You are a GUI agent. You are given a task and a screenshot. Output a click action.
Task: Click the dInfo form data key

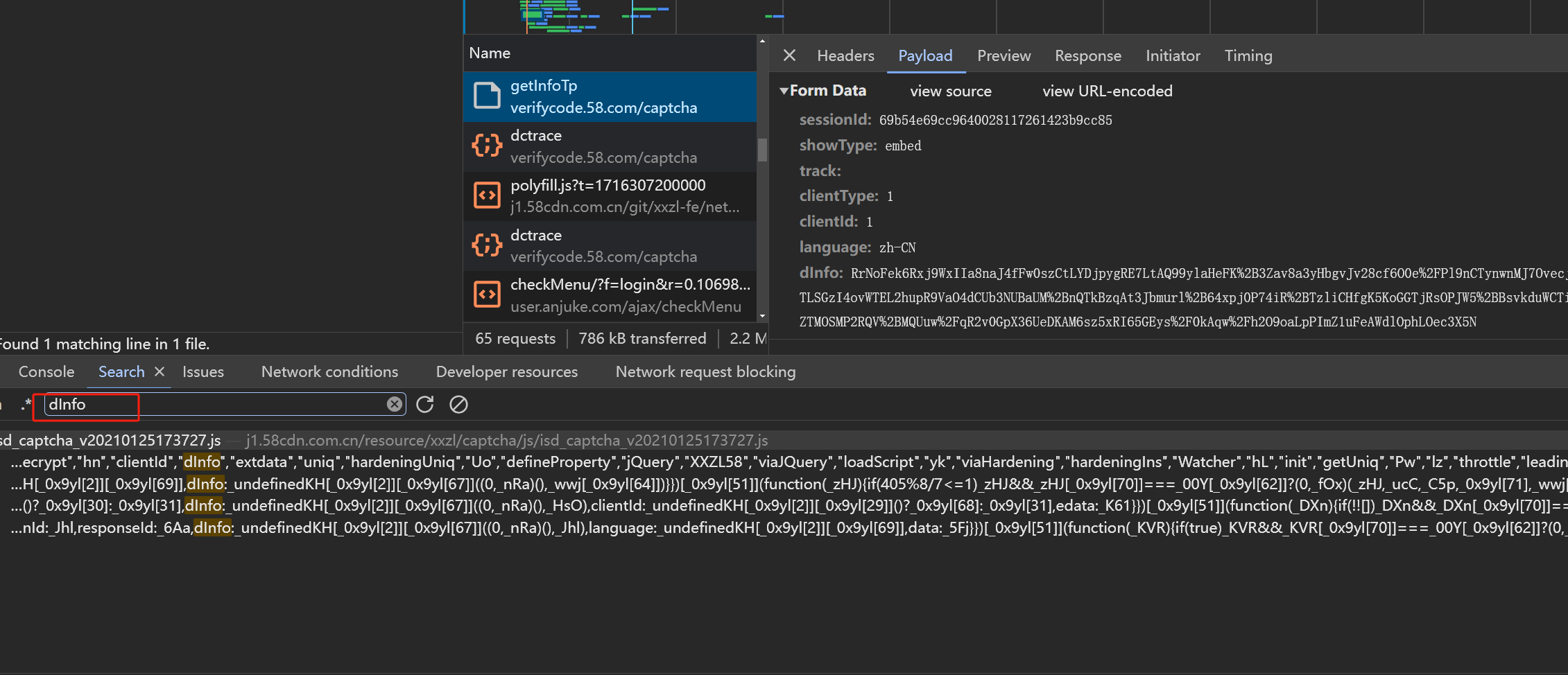click(x=821, y=272)
